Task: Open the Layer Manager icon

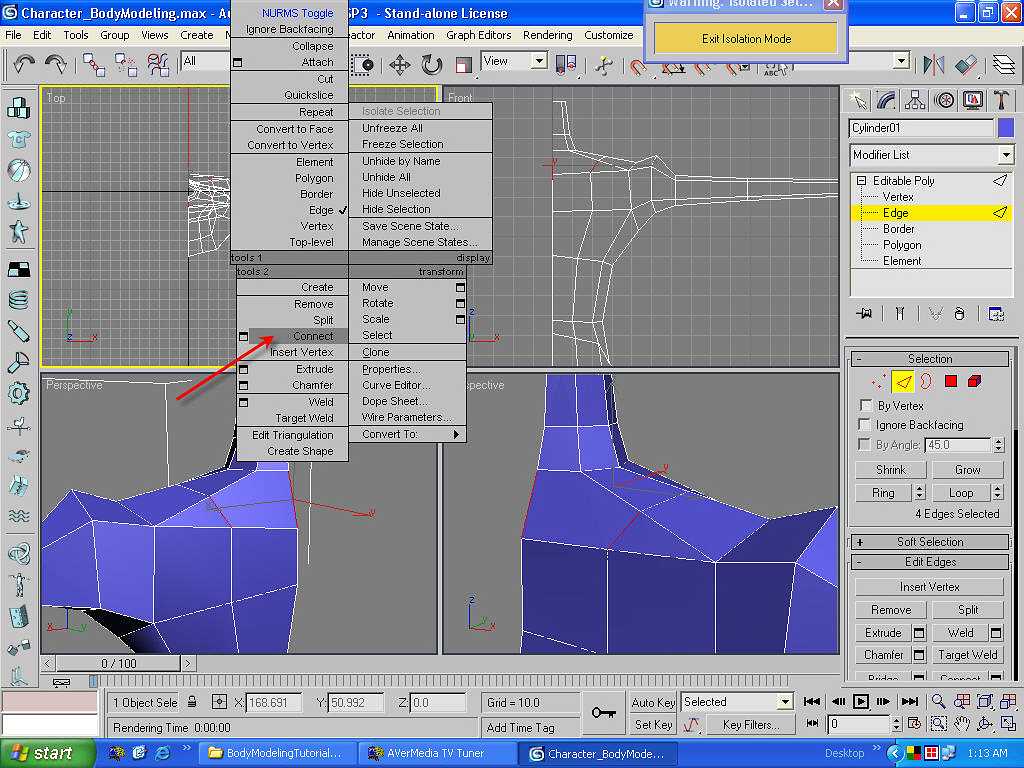Action: coord(1004,64)
